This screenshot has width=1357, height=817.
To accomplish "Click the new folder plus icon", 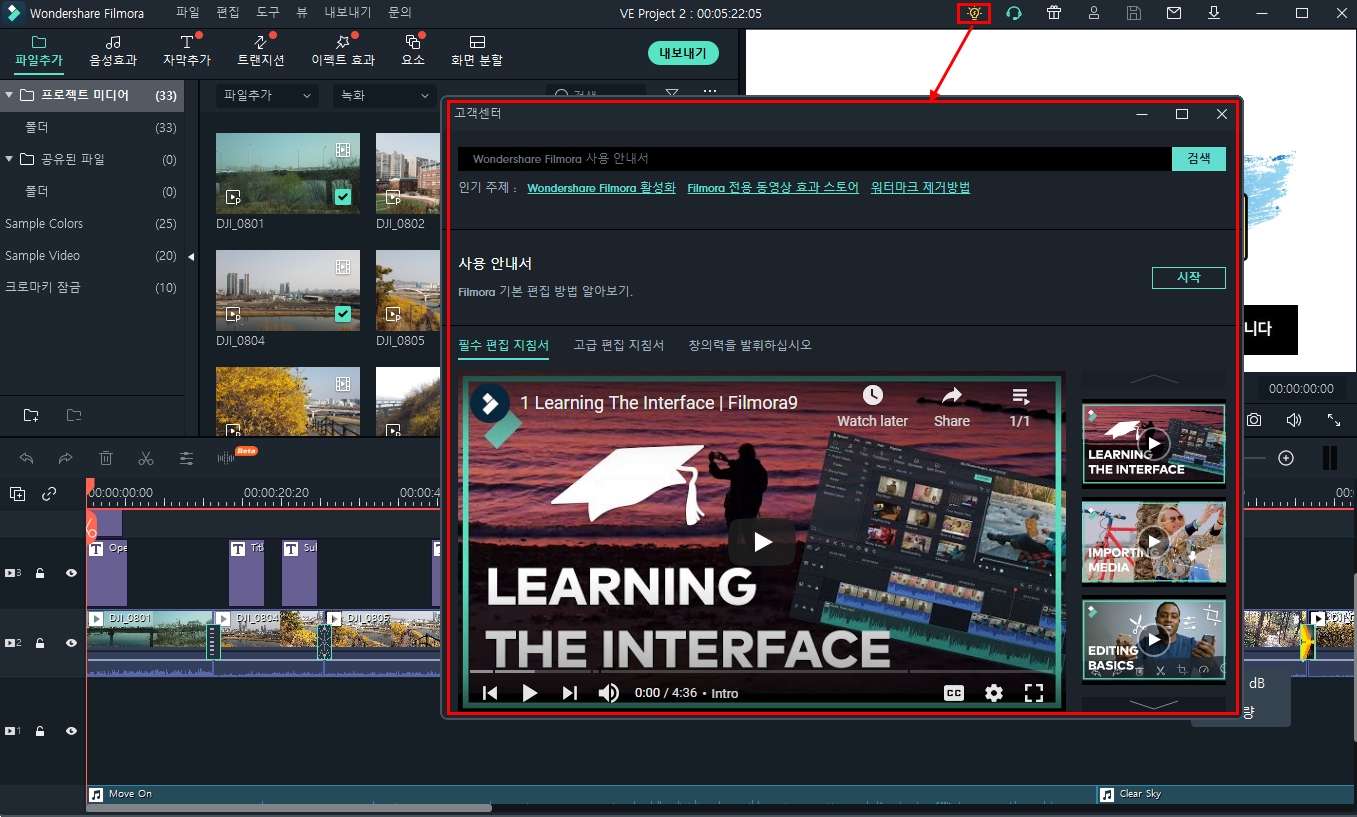I will [31, 415].
